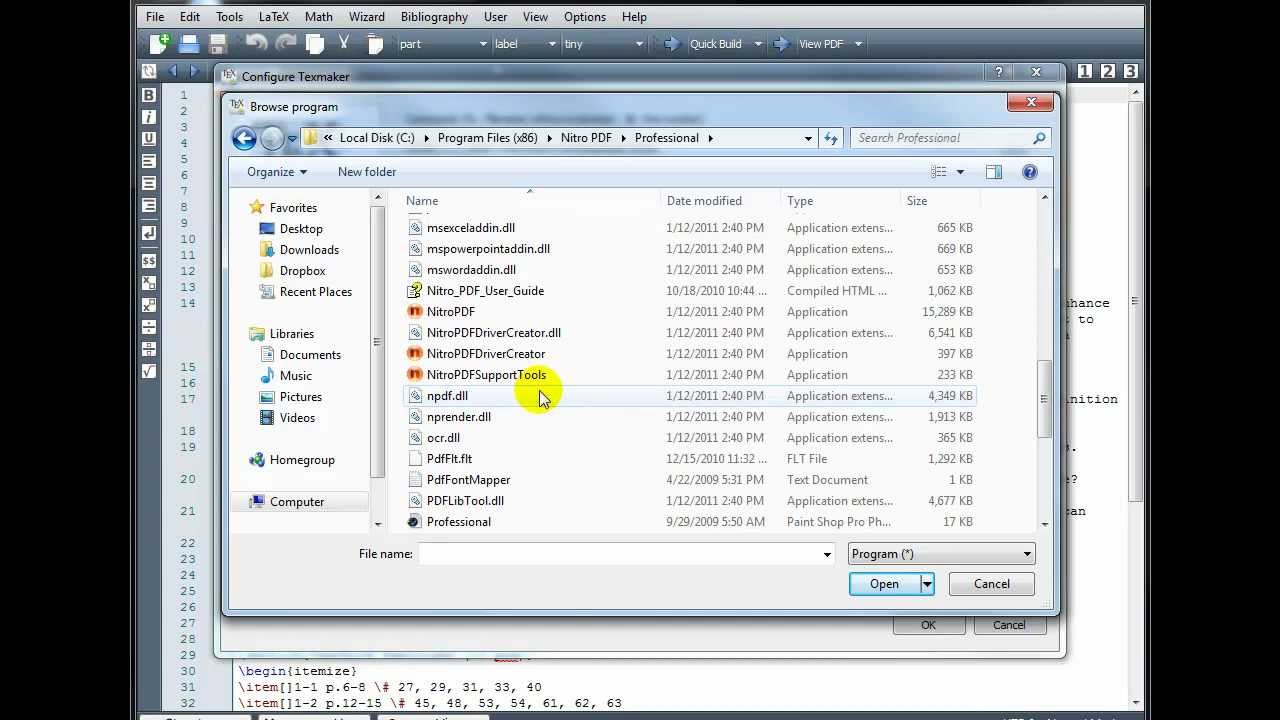Image resolution: width=1280 pixels, height=720 pixels.
Task: Open the Bibliography menu
Action: pyautogui.click(x=434, y=17)
